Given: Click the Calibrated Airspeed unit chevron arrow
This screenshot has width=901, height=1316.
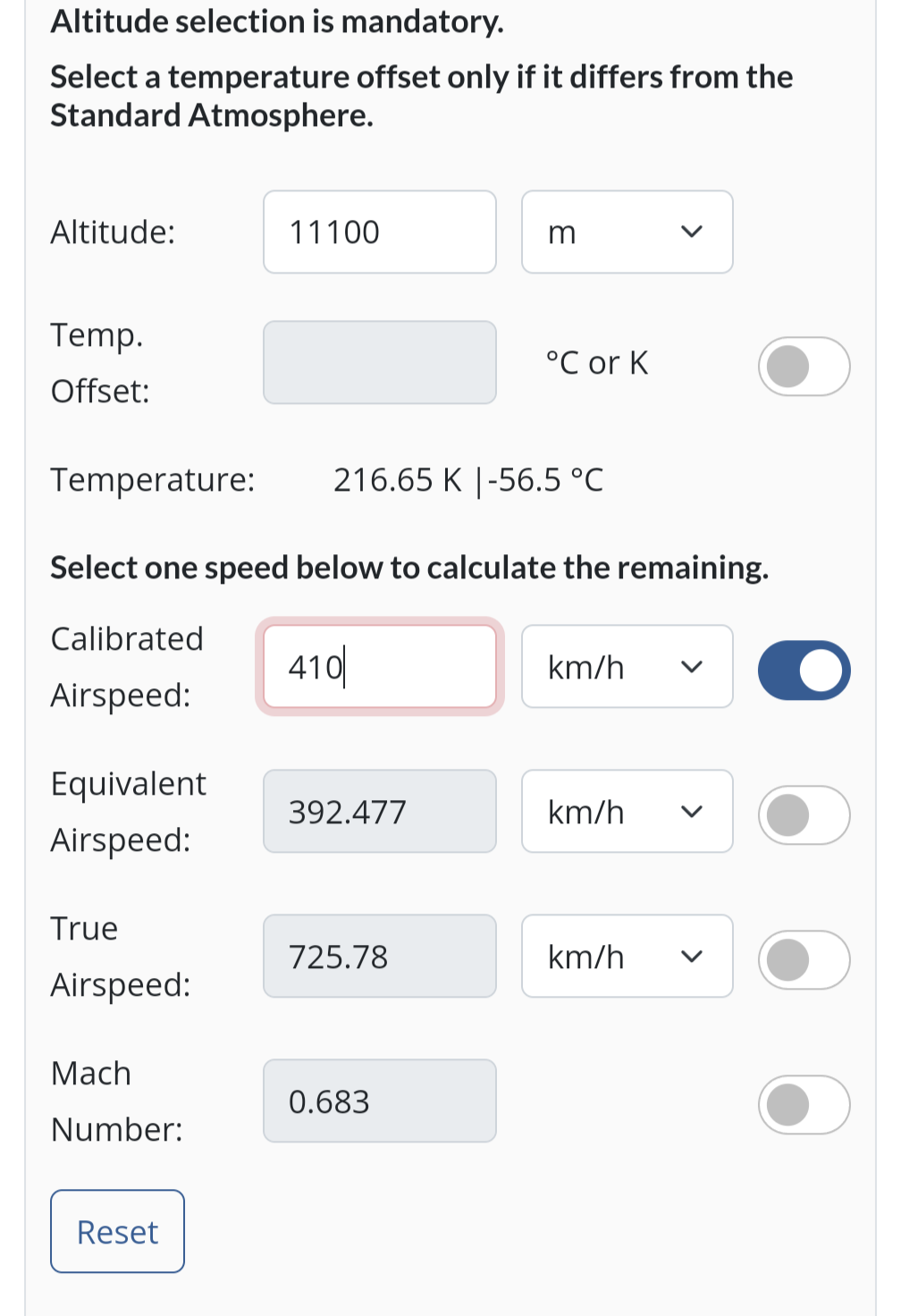Looking at the screenshot, I should [x=692, y=667].
